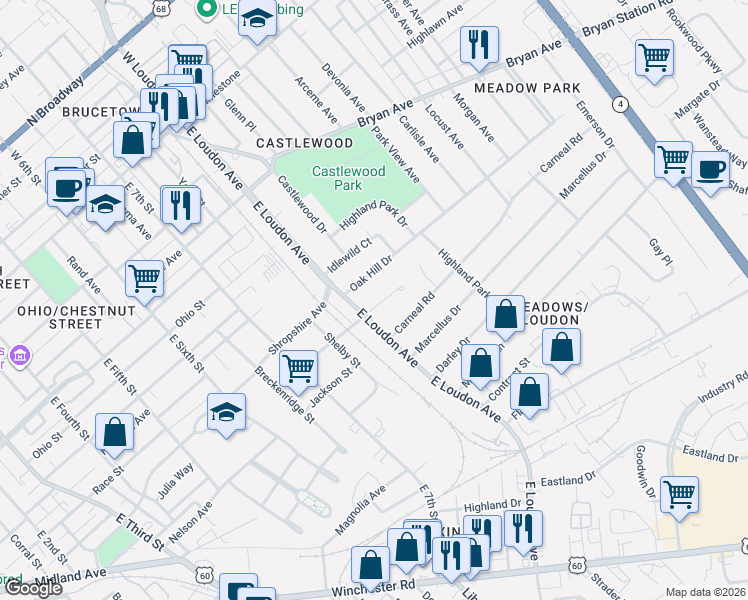Select the Breckenridge St label
The width and height of the screenshot is (748, 600).
(x=284, y=394)
